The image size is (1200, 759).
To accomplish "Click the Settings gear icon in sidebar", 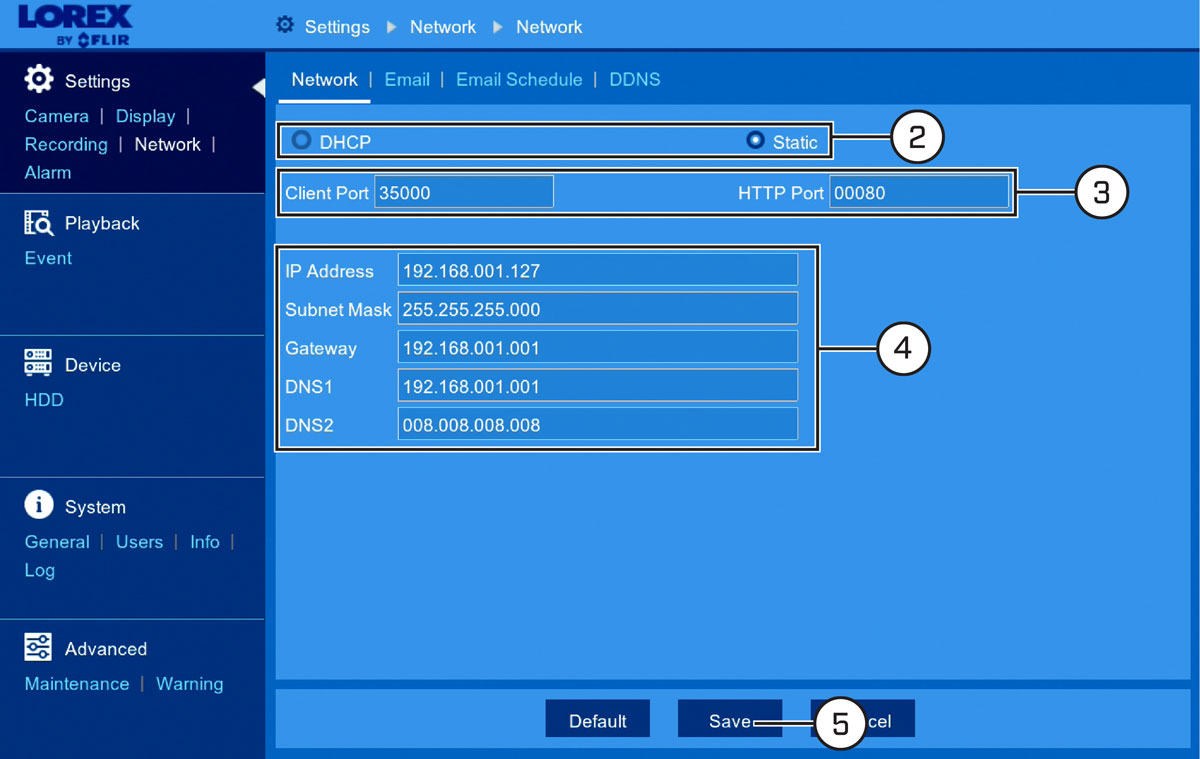I will click(x=39, y=79).
